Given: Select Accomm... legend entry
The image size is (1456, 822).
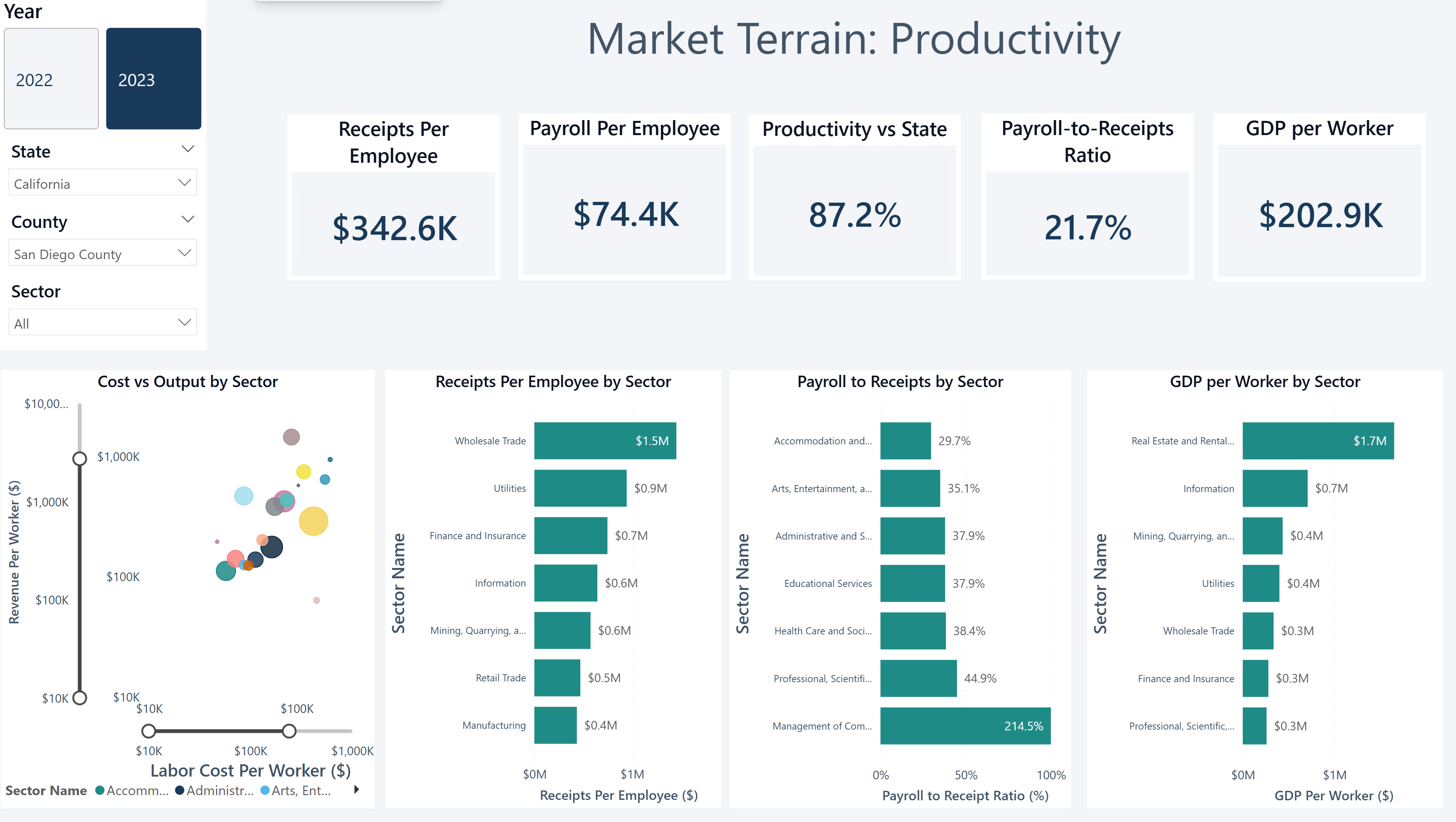Looking at the screenshot, I should pyautogui.click(x=132, y=790).
